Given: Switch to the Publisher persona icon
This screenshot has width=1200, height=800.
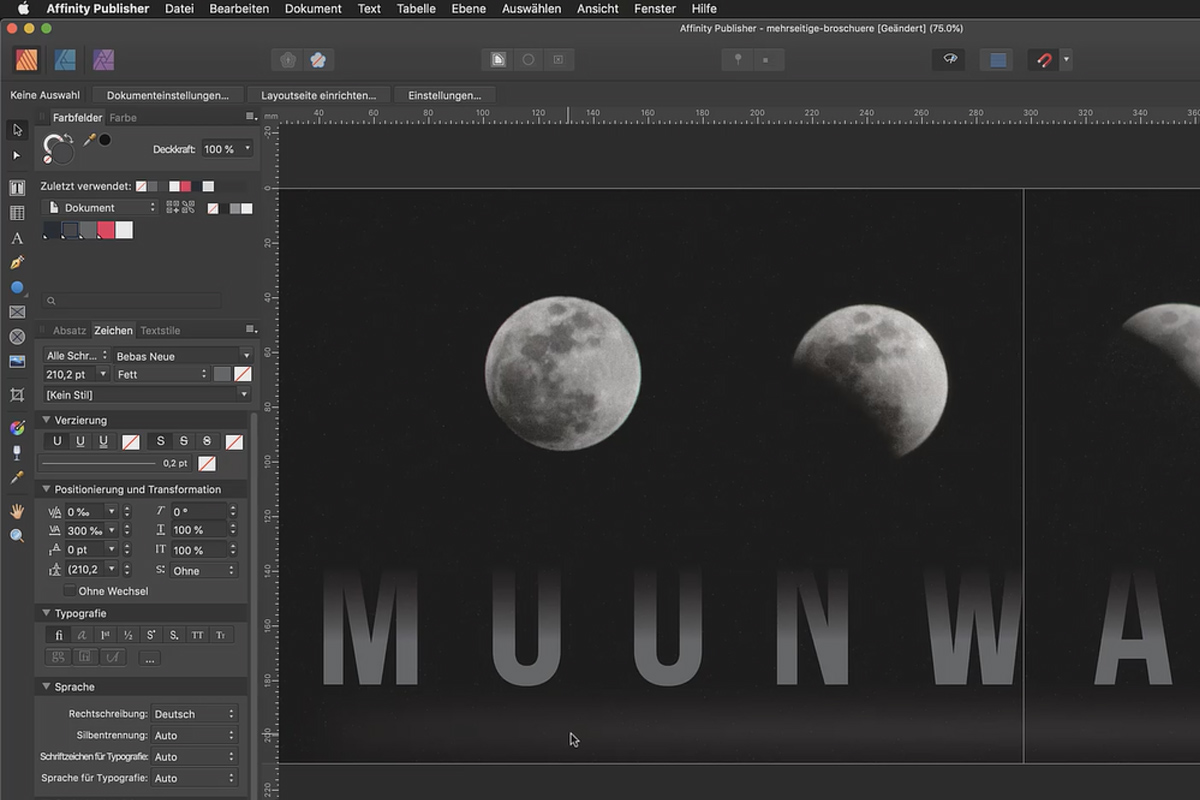Looking at the screenshot, I should pyautogui.click(x=26, y=60).
